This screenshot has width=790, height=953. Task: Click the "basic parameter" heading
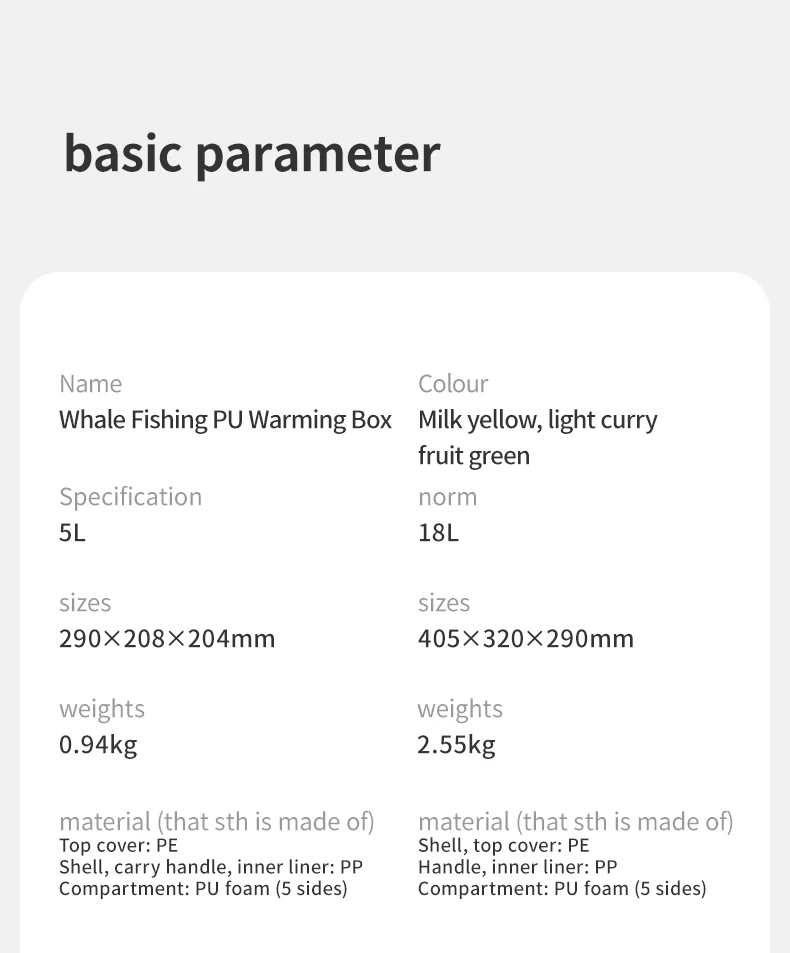tap(251, 153)
